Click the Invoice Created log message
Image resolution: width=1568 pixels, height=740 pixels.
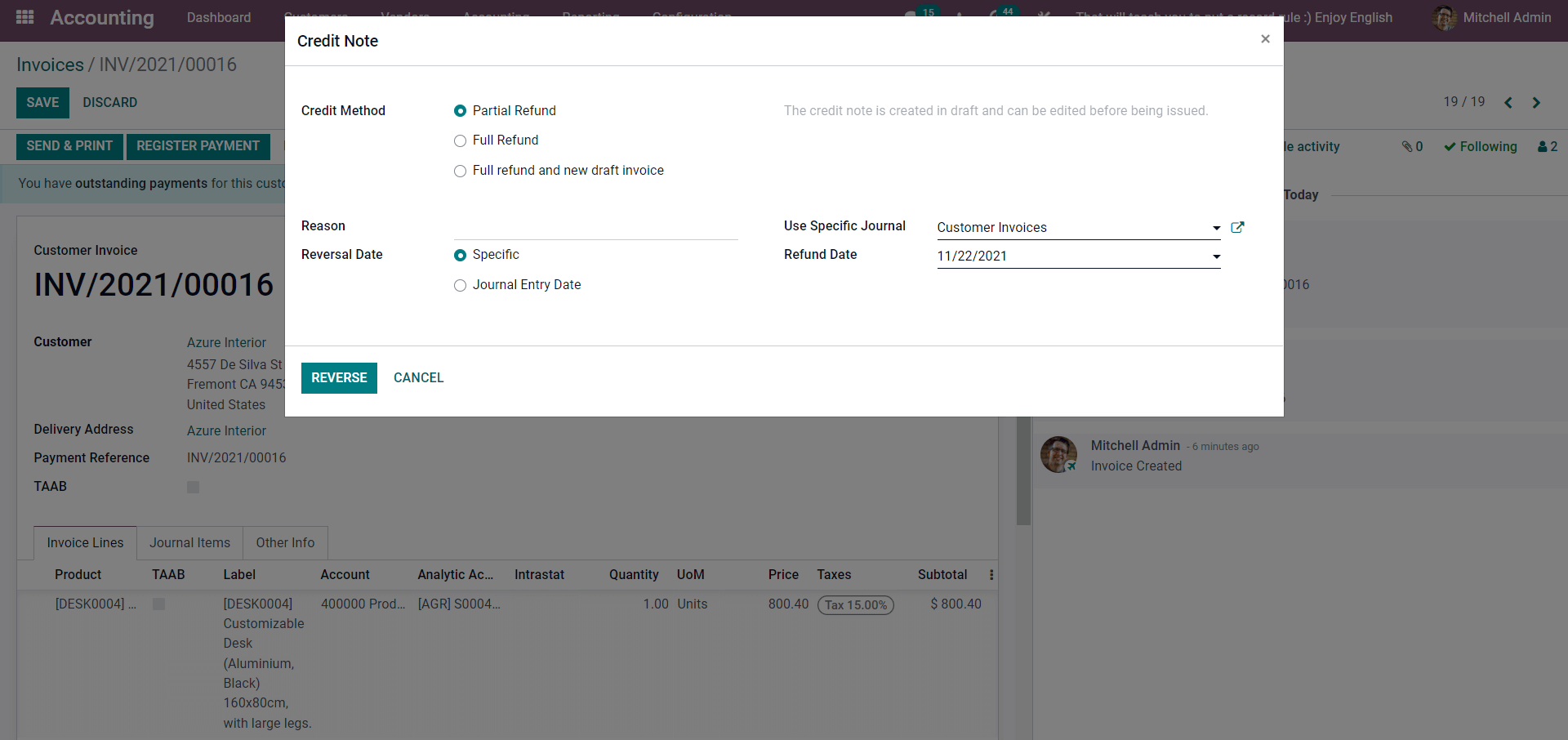click(x=1136, y=466)
